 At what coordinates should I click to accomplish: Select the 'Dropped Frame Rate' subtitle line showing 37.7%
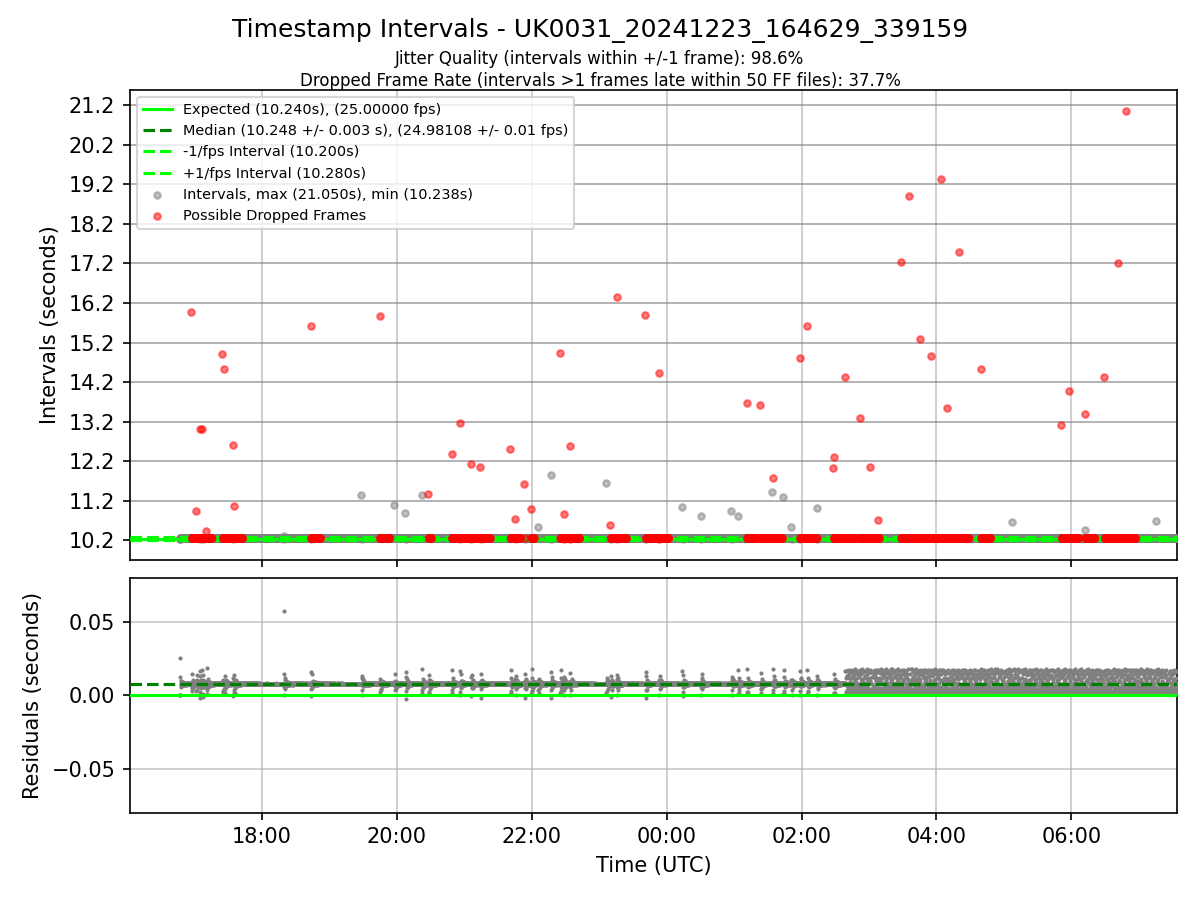pyautogui.click(x=600, y=80)
